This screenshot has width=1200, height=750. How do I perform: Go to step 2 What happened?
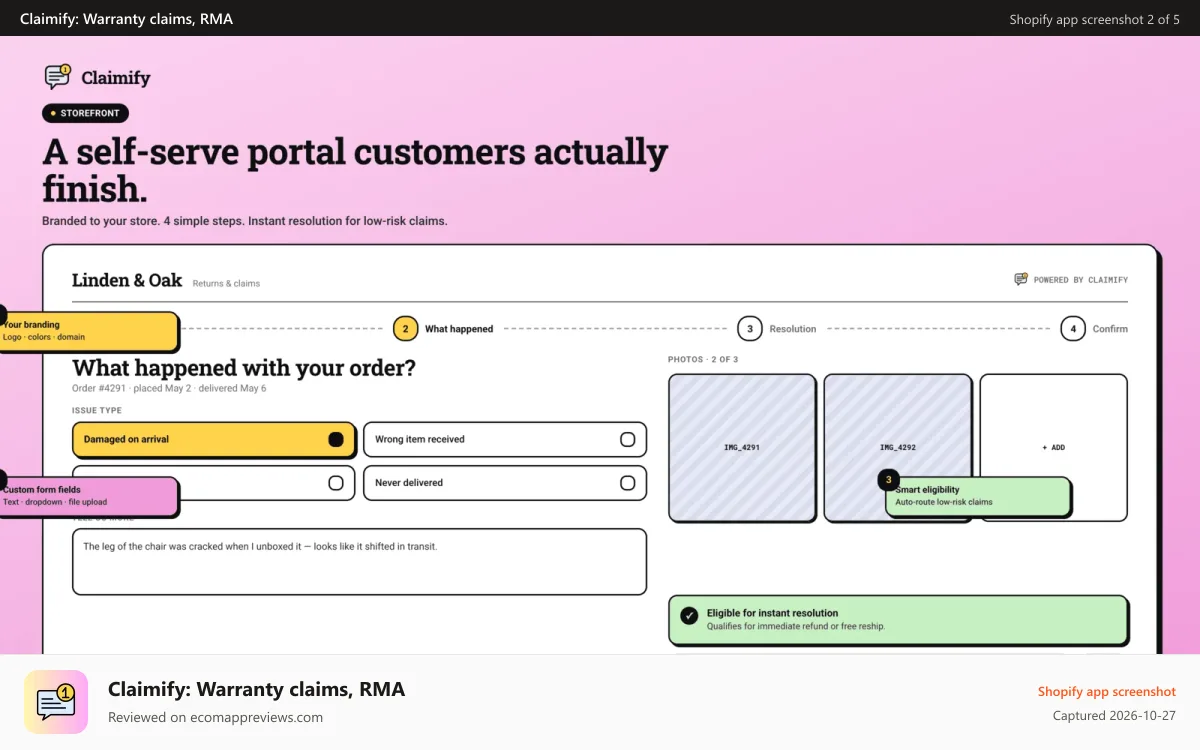tap(443, 329)
